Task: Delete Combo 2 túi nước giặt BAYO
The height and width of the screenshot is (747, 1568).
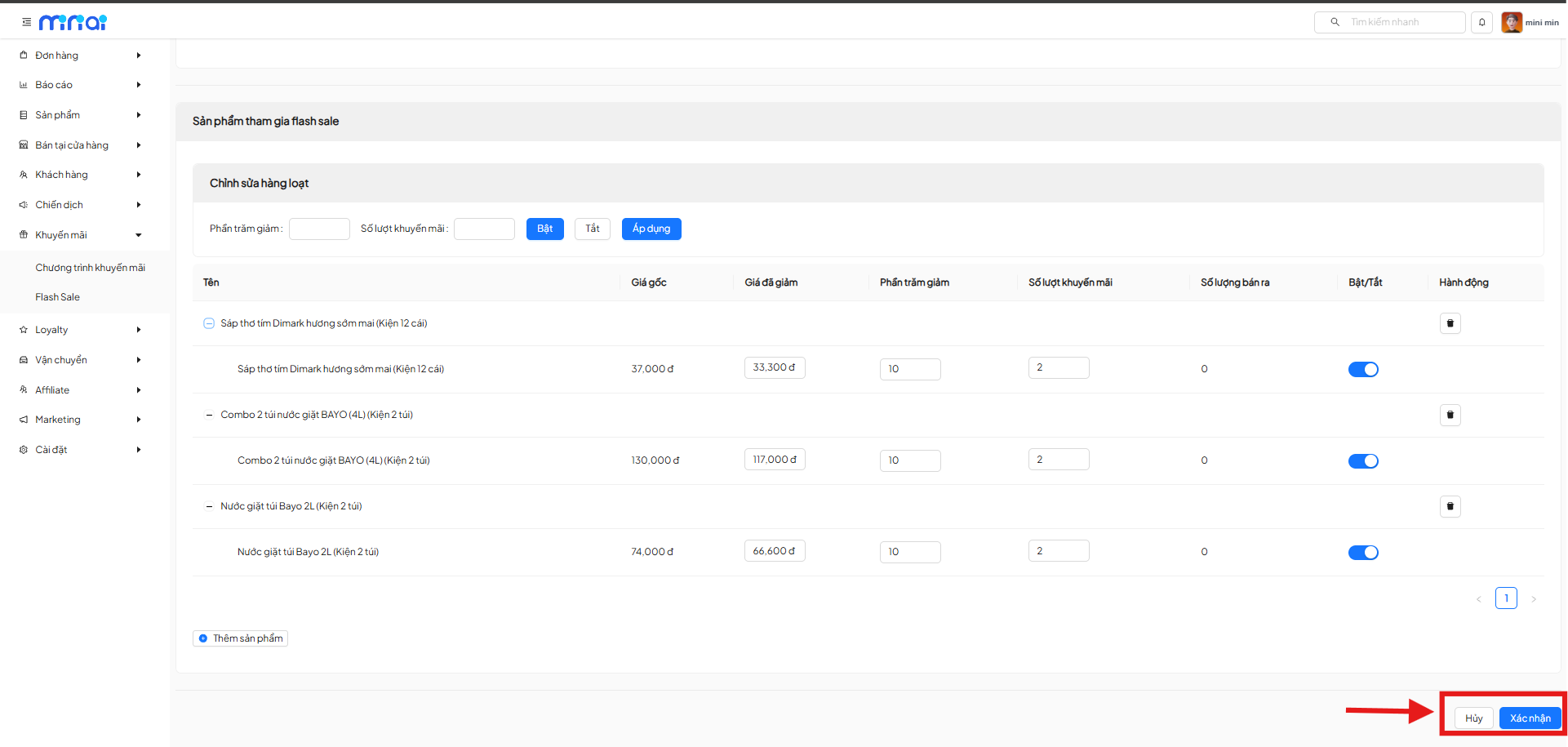Action: coord(1450,415)
